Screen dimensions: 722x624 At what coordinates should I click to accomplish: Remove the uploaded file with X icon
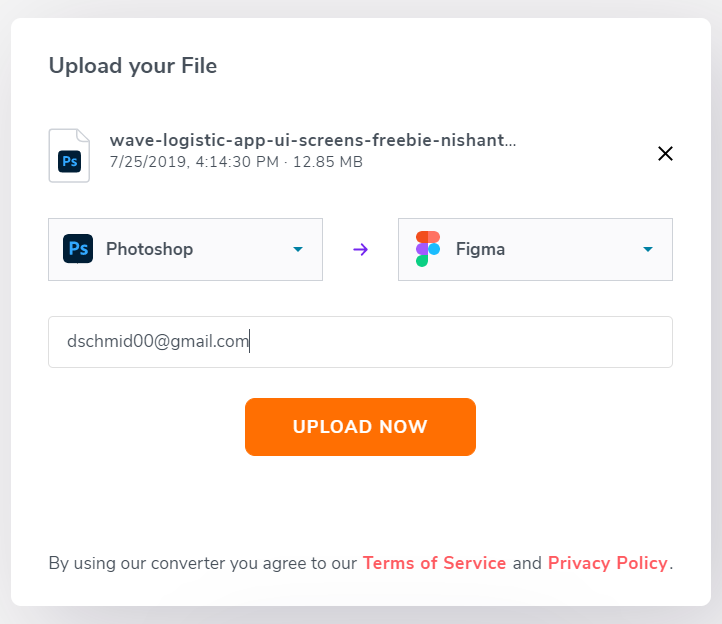point(665,153)
